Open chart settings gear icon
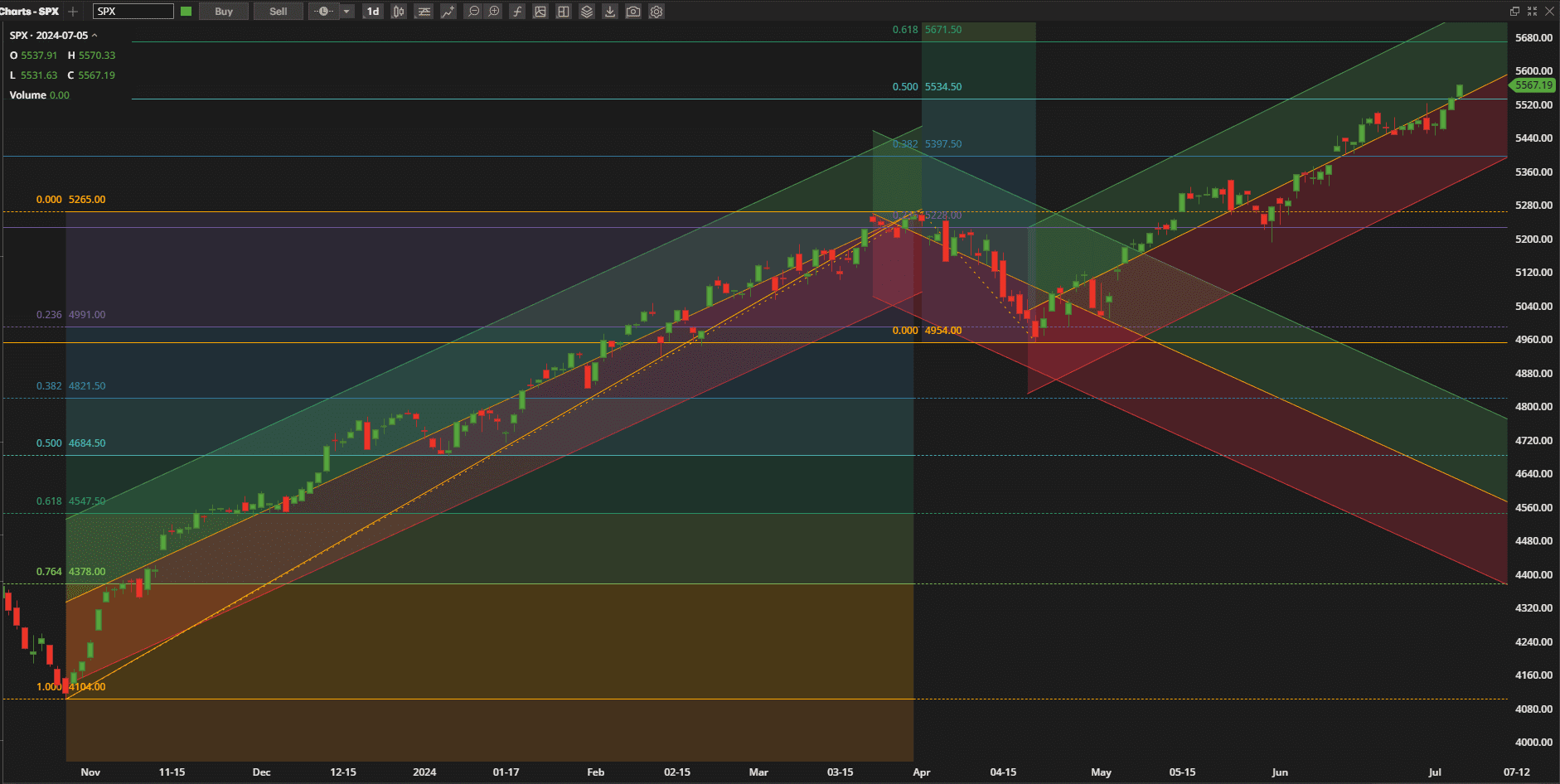This screenshot has width=1560, height=784. 656,12
